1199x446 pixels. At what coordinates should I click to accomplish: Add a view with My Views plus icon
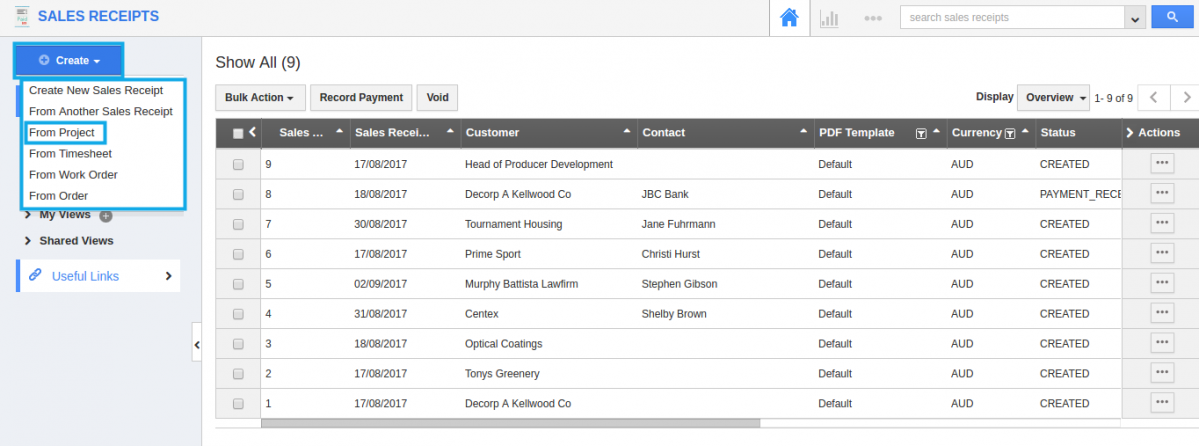[106, 216]
